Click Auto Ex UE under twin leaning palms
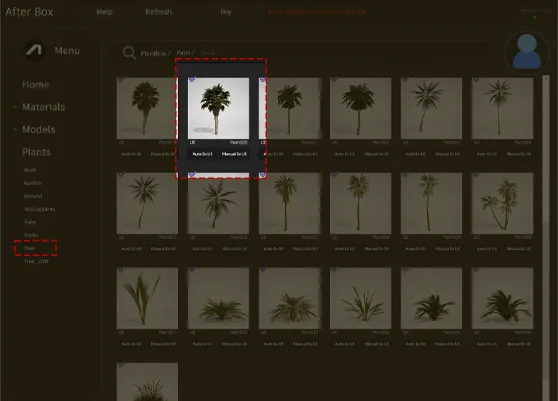Screen dimensions: 558x401 point(486,249)
